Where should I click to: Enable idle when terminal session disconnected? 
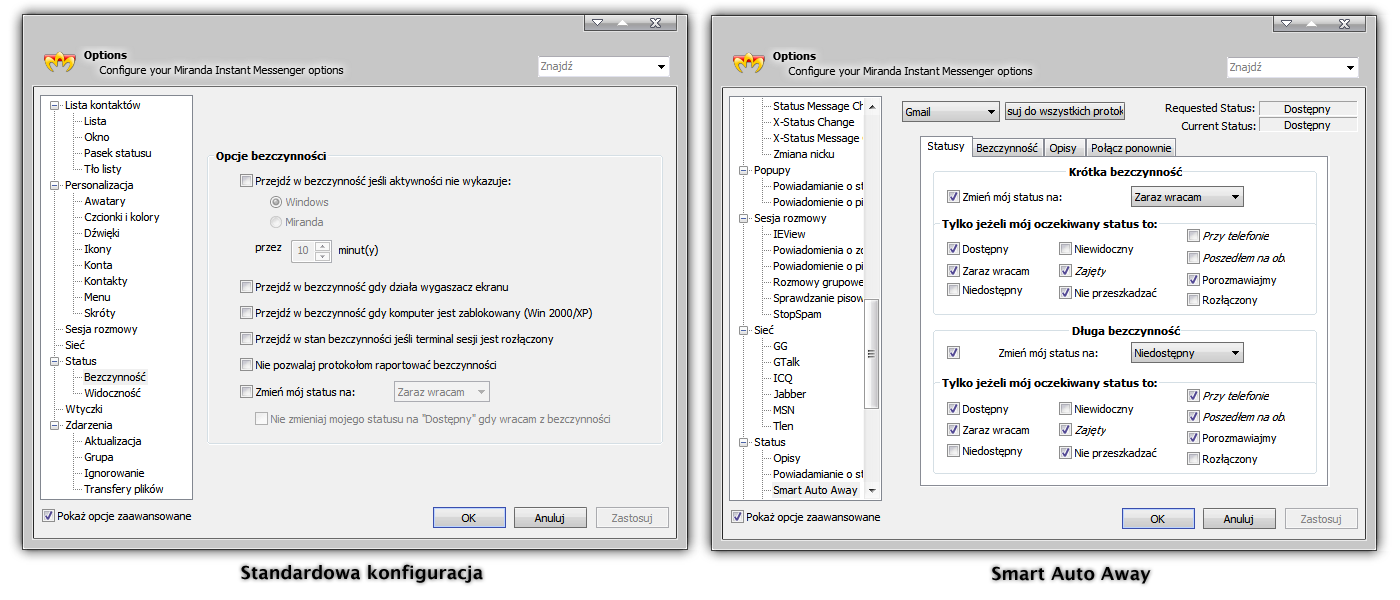coord(247,339)
